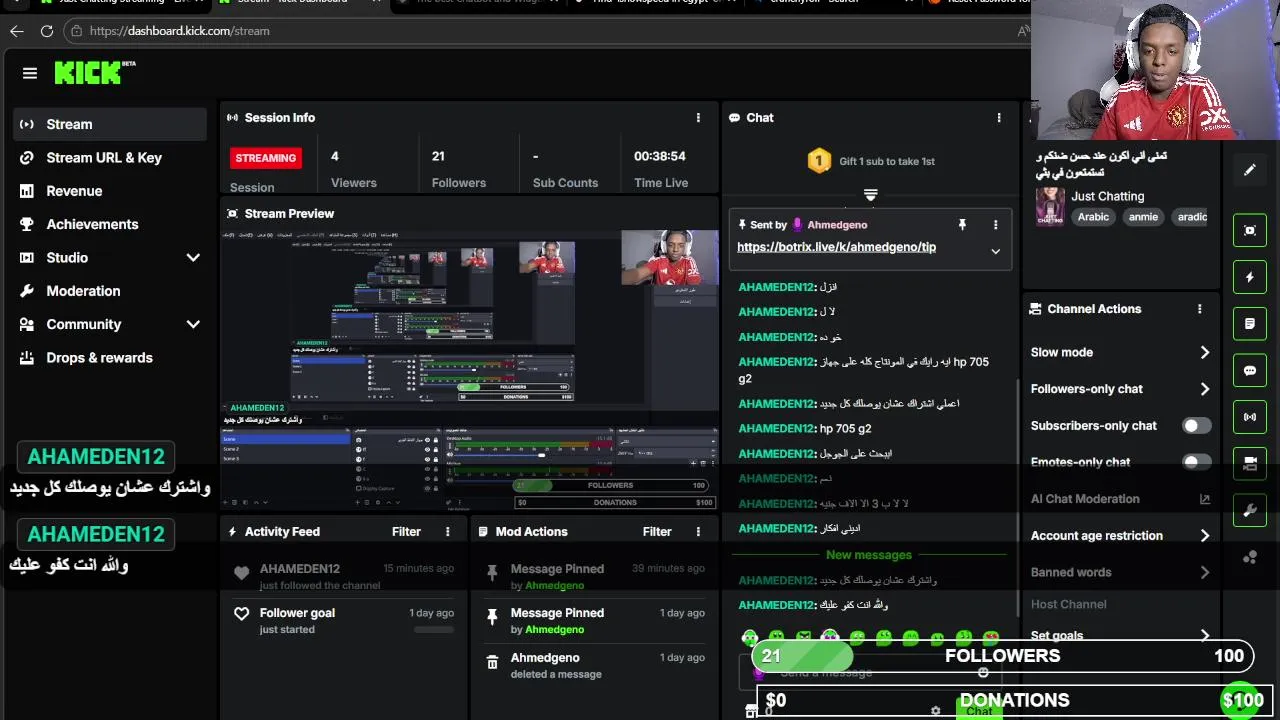
Task: Click the lightning bolt icon in right rail
Action: 1249,277
